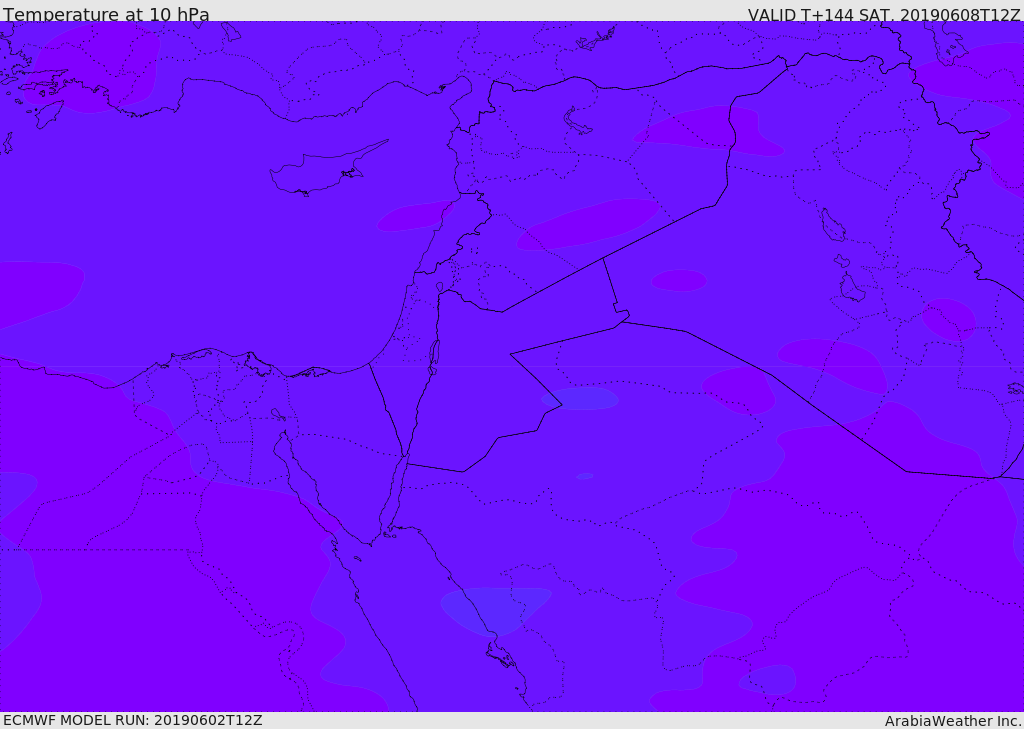Click the 'Temperature at 10 hPa' title
Viewport: 1024px width, 729px height.
[x=106, y=14]
